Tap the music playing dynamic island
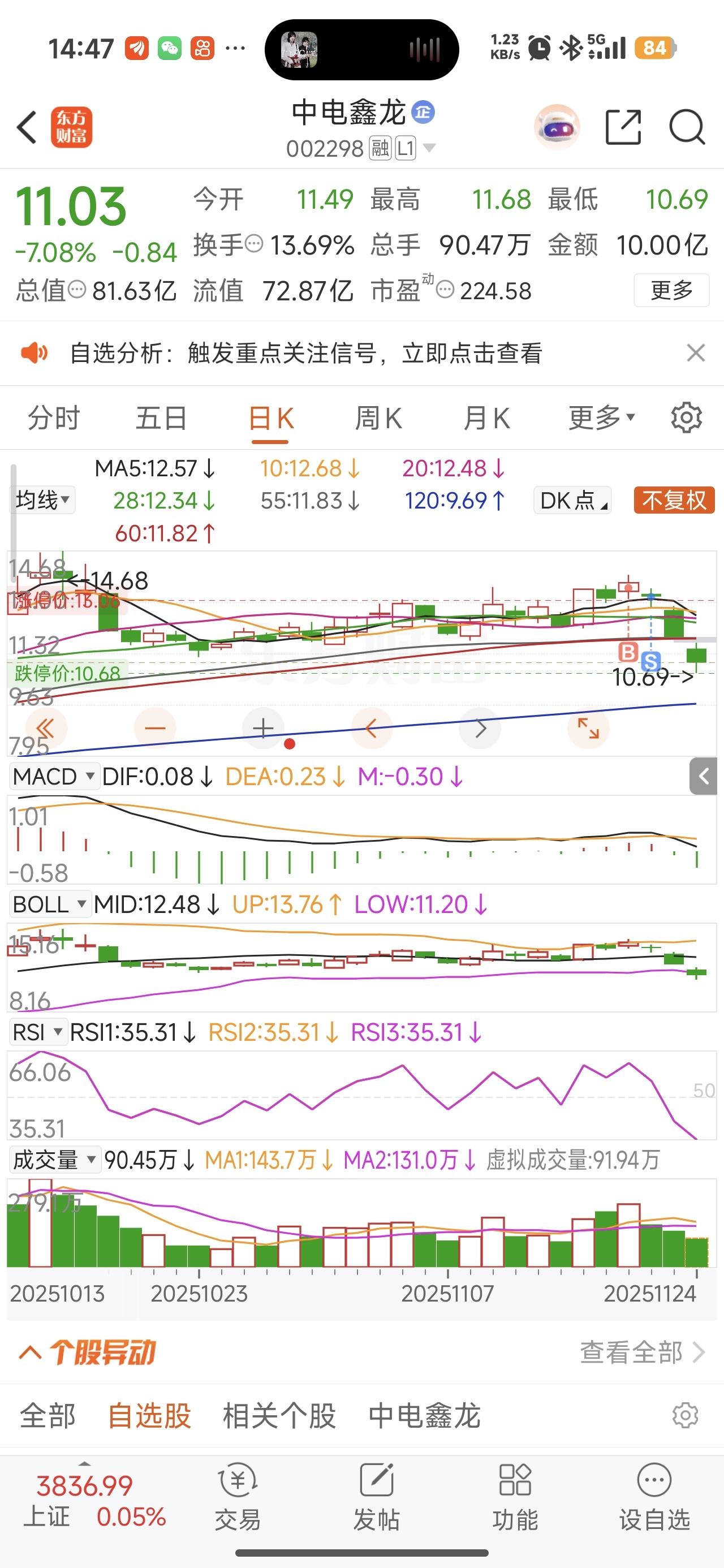Viewport: 724px width, 1568px height. pos(361,49)
